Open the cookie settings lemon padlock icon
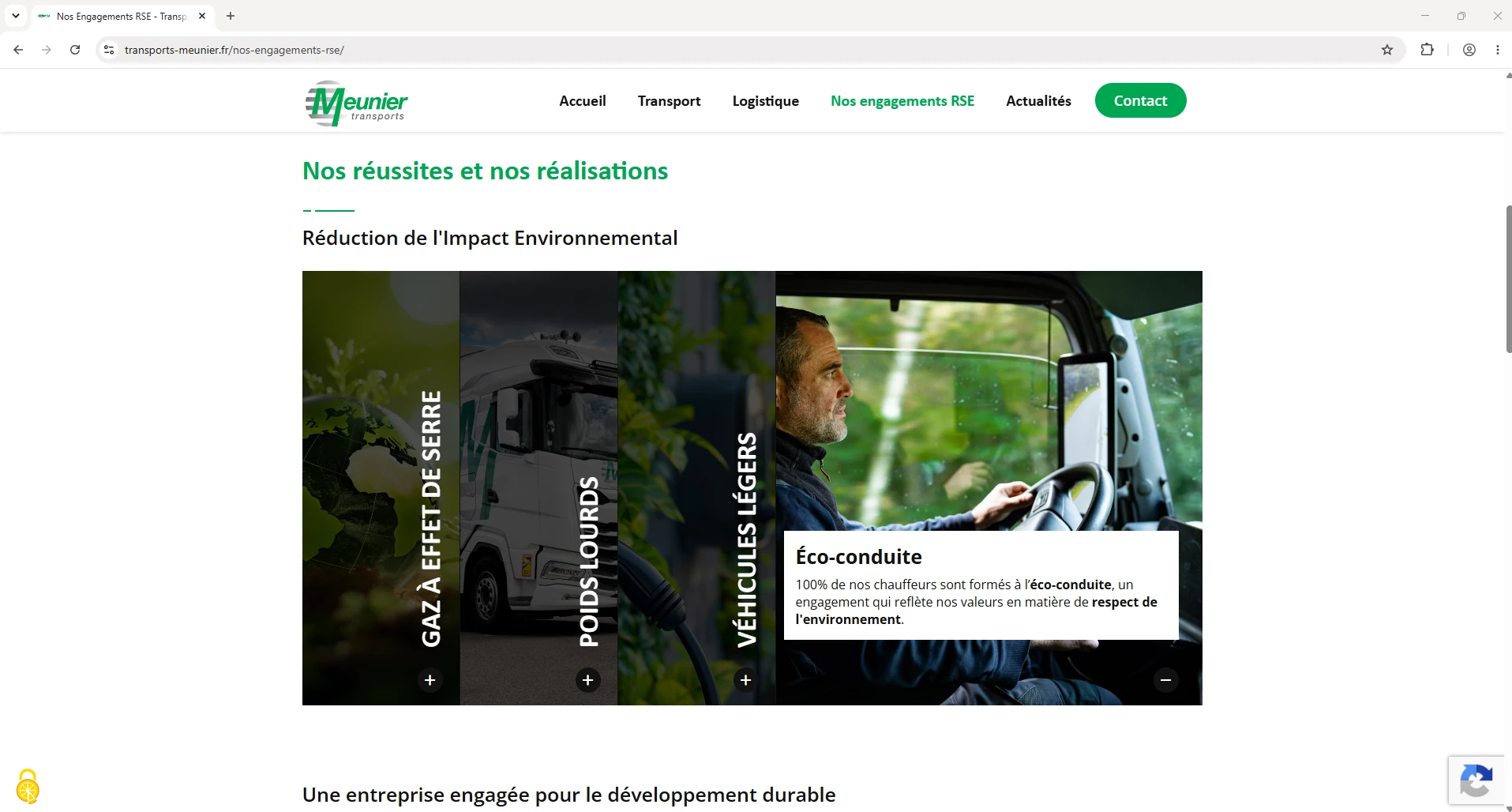The width and height of the screenshot is (1512, 812). point(28,786)
